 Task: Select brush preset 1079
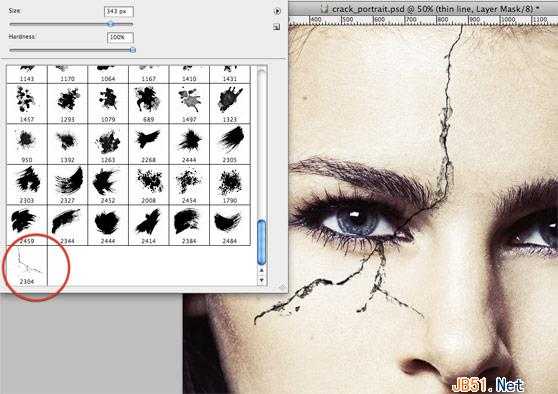108,104
